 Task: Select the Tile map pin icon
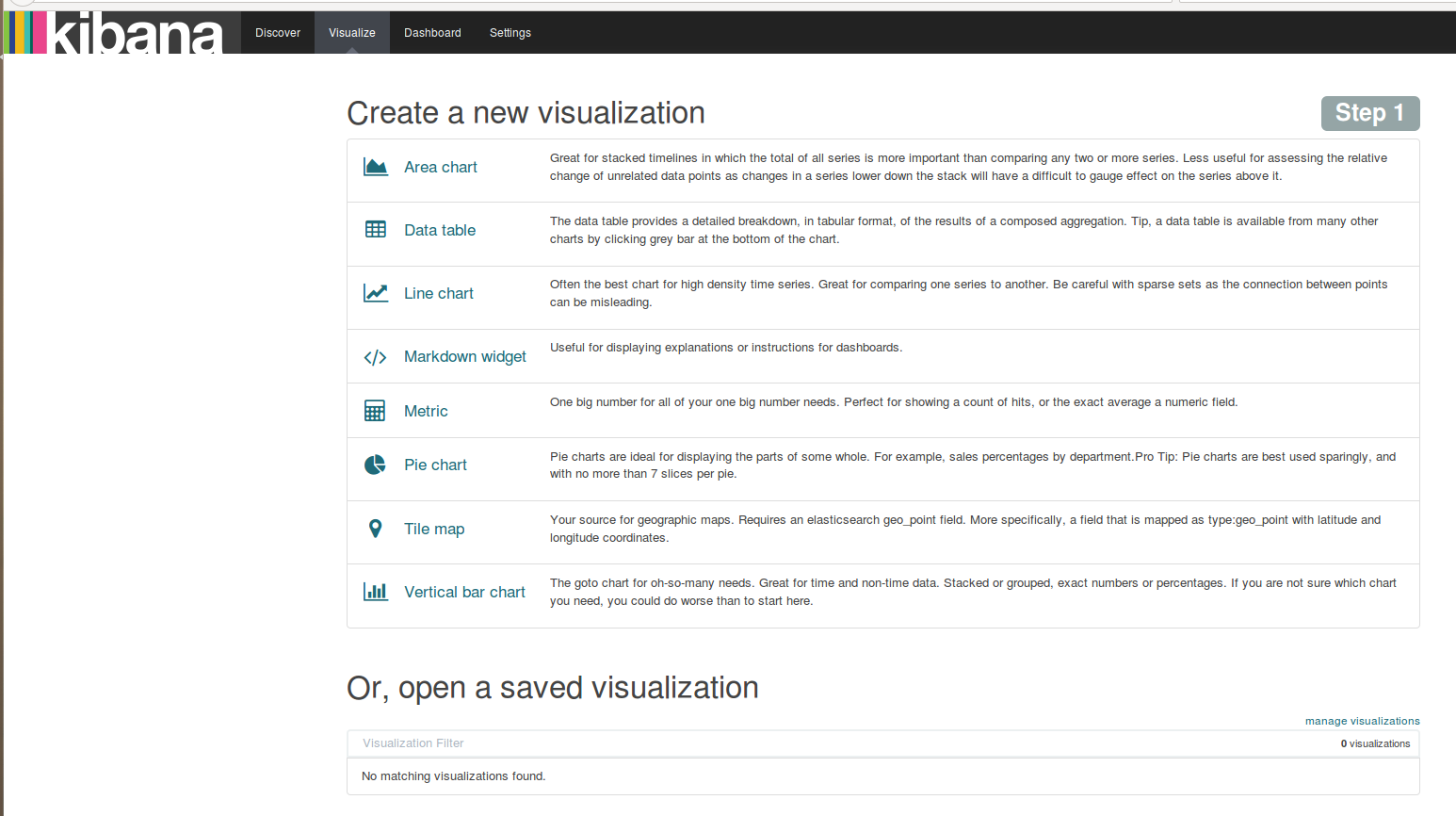tap(375, 529)
